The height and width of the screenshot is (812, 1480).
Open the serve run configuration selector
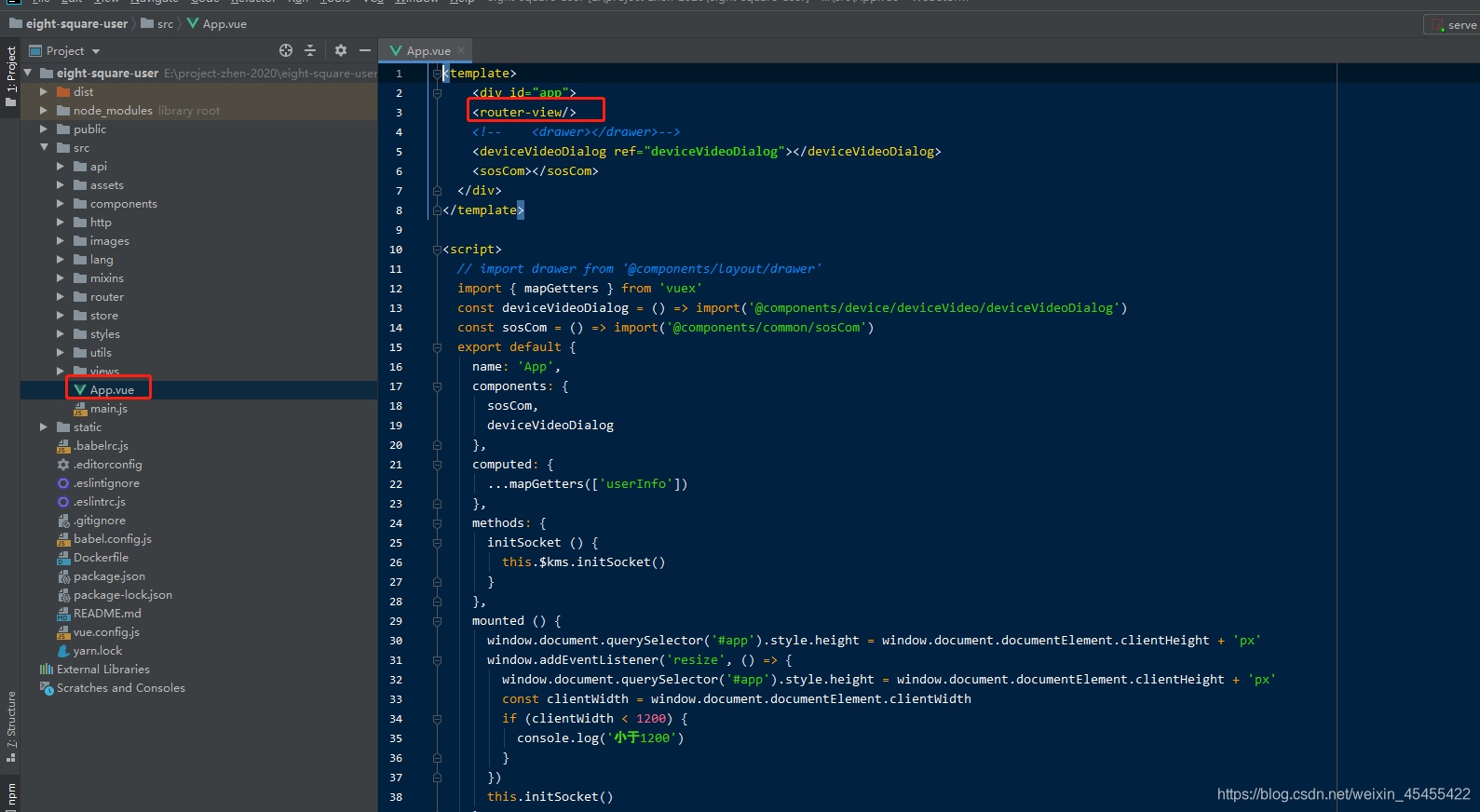(1453, 24)
